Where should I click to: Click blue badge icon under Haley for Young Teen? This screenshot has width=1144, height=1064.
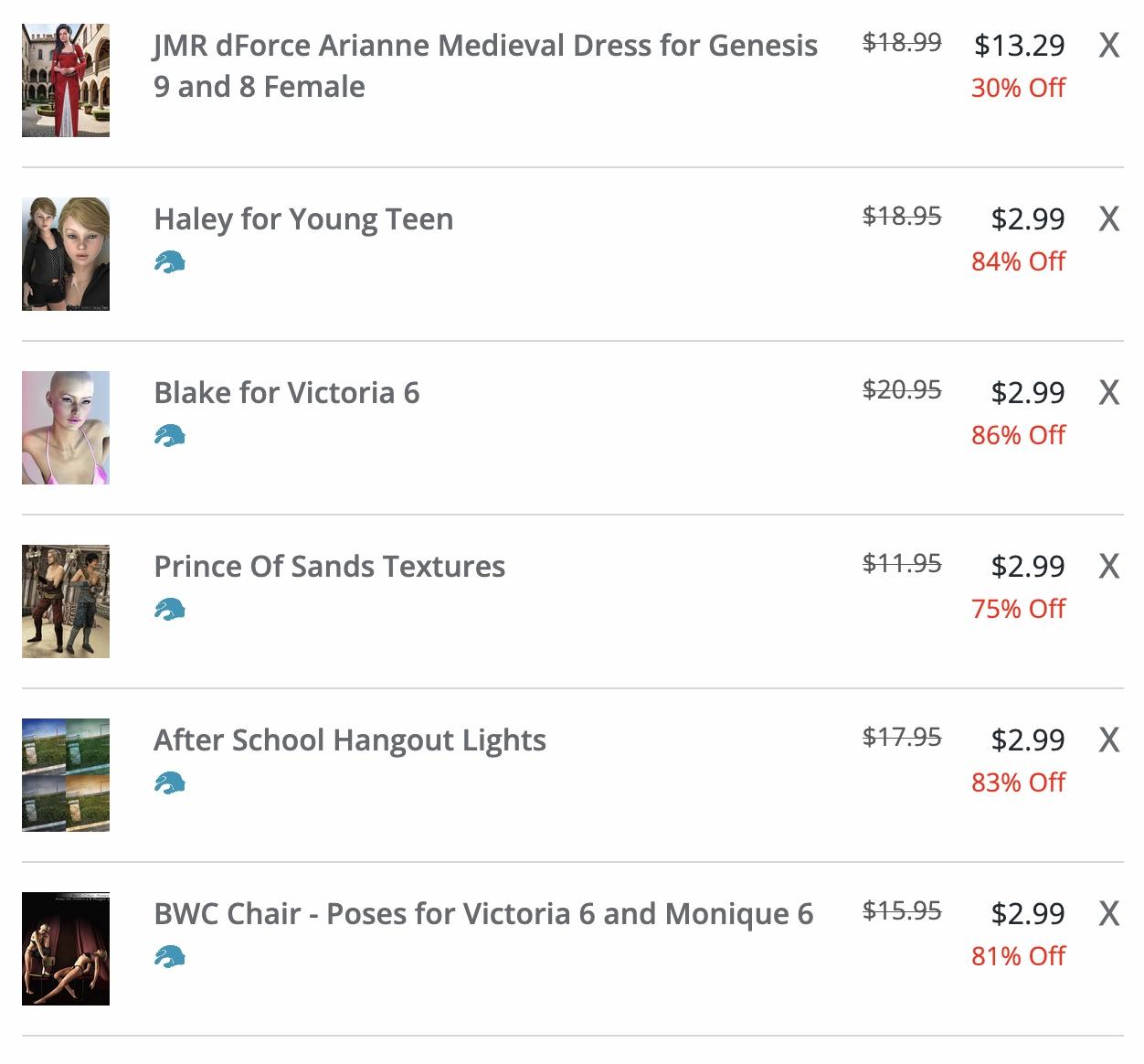pos(170,263)
